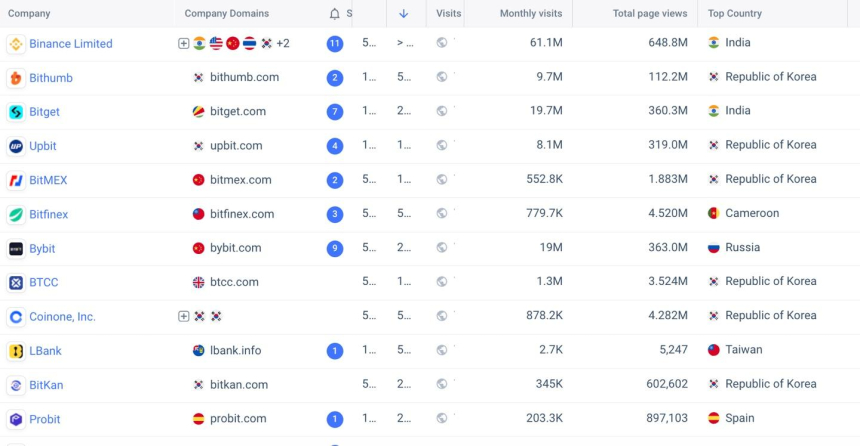Click the globe visits icon in Upbit row
The image size is (860, 446).
(442, 145)
